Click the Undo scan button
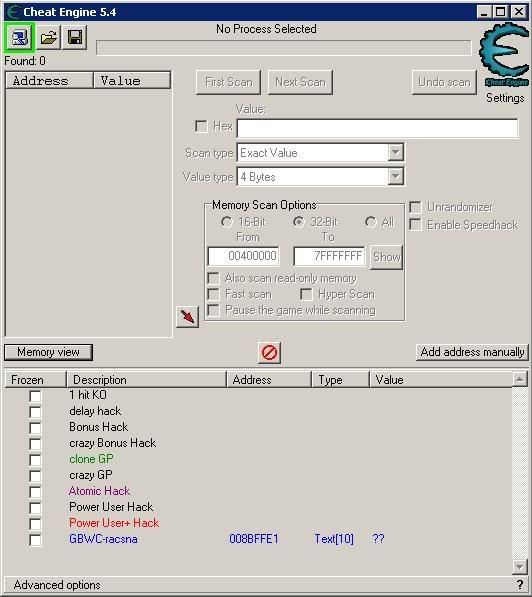This screenshot has height=597, width=532. (444, 82)
